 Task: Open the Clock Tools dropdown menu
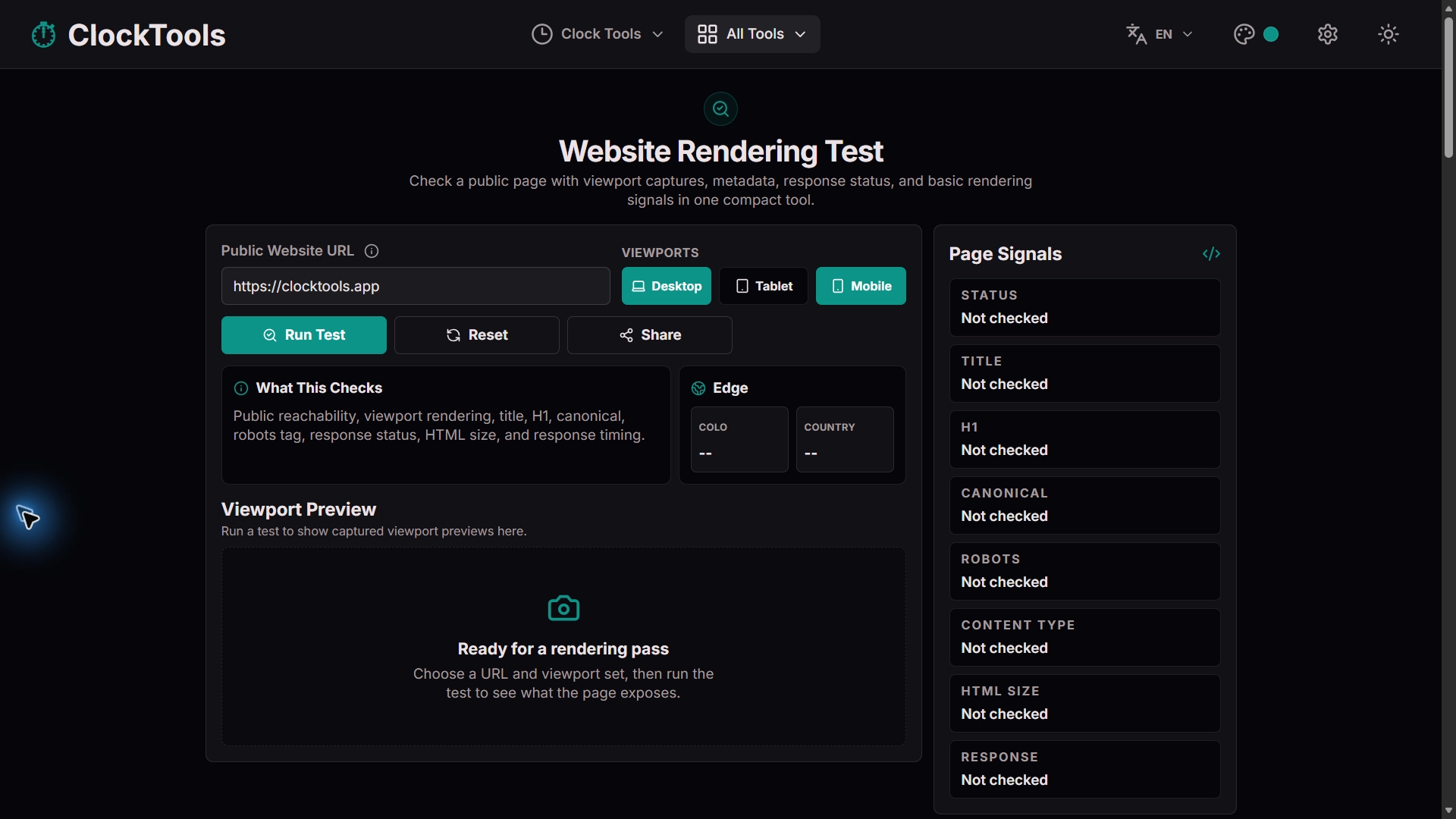tap(598, 34)
